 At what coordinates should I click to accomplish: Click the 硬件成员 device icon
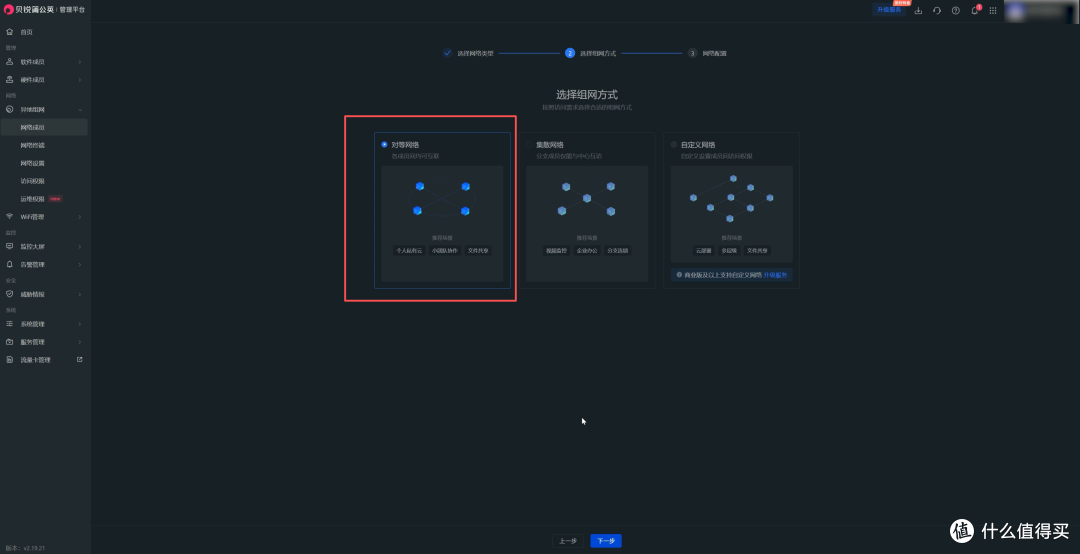10,80
